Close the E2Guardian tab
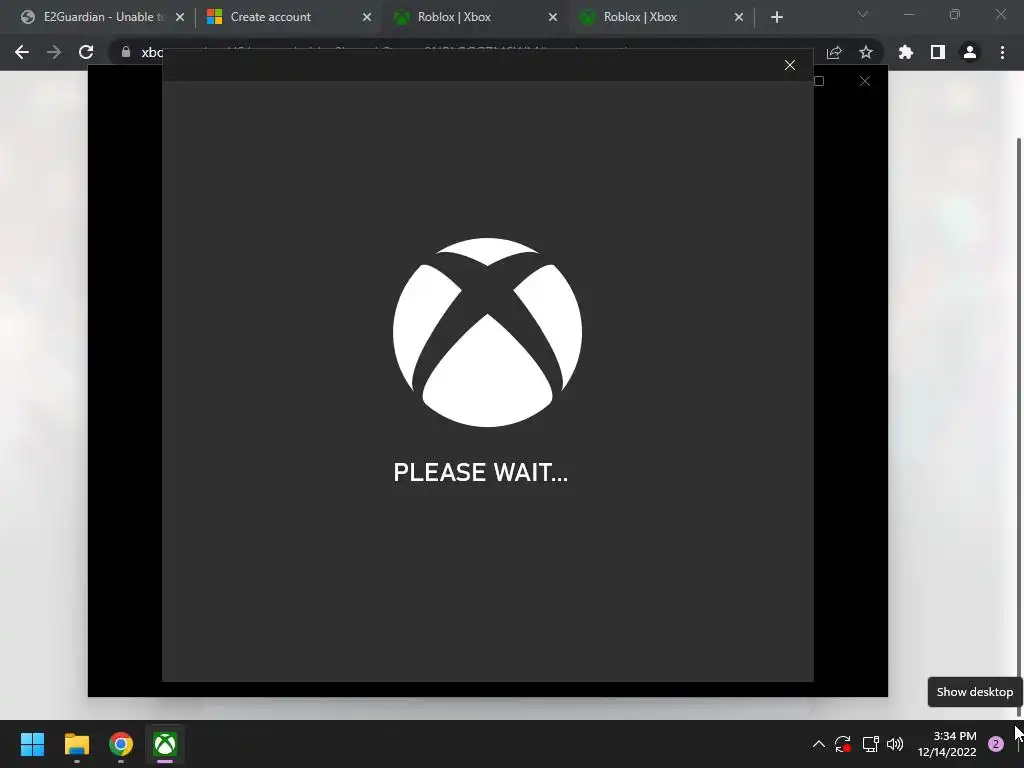The height and width of the screenshot is (768, 1024). click(x=180, y=17)
